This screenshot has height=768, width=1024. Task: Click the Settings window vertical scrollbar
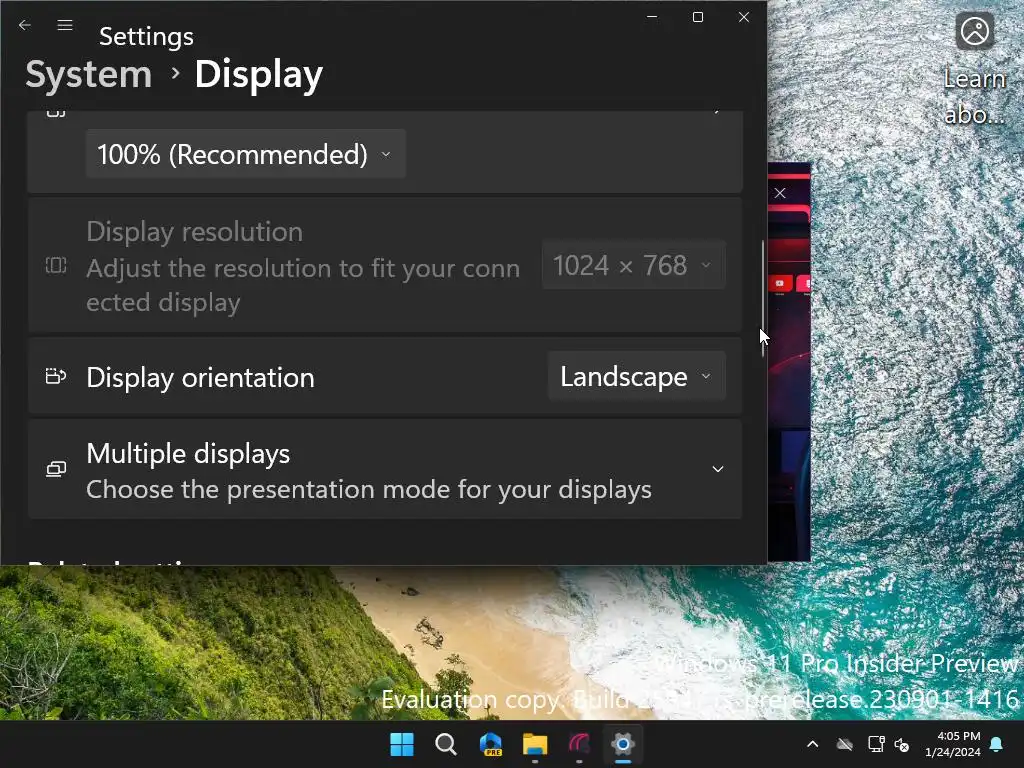click(x=762, y=299)
